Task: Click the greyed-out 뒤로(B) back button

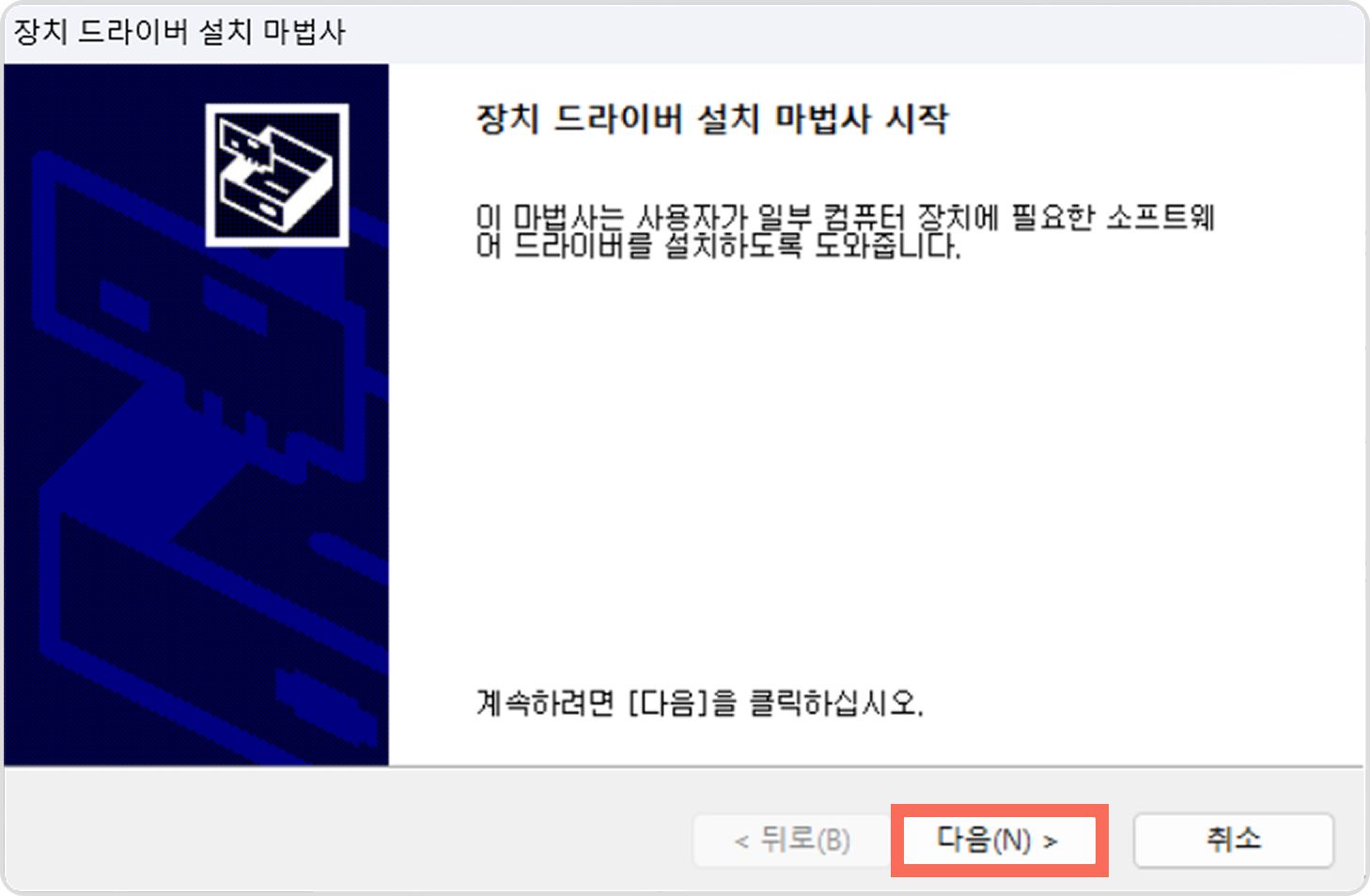Action: point(791,840)
